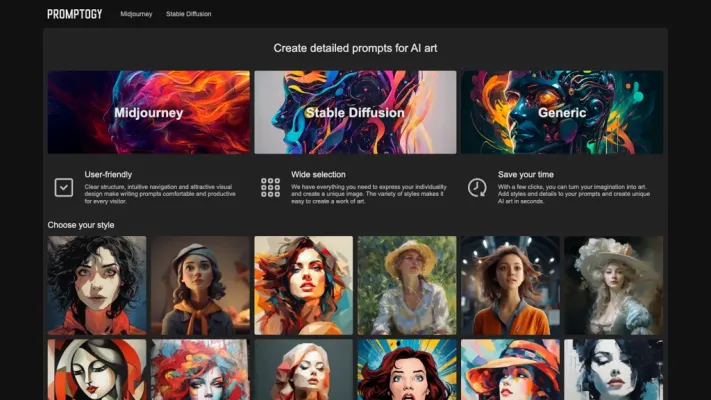
Task: Choose the woman in orange hat painting
Action: 510,370
